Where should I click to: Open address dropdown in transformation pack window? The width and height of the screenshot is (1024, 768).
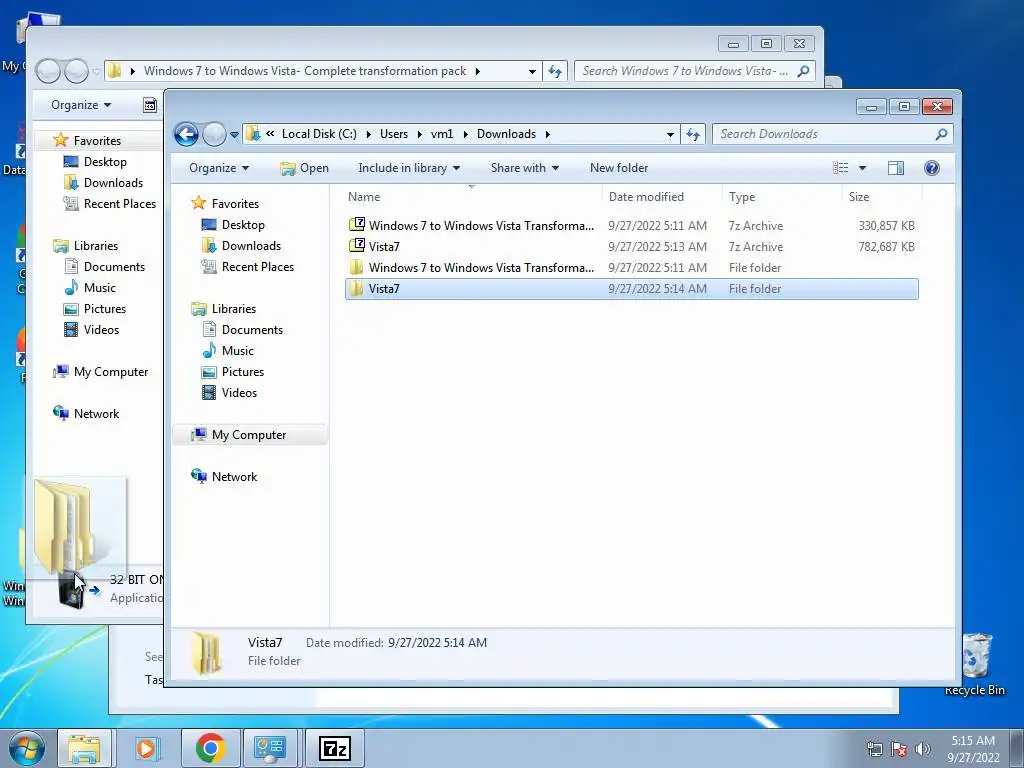tap(532, 71)
